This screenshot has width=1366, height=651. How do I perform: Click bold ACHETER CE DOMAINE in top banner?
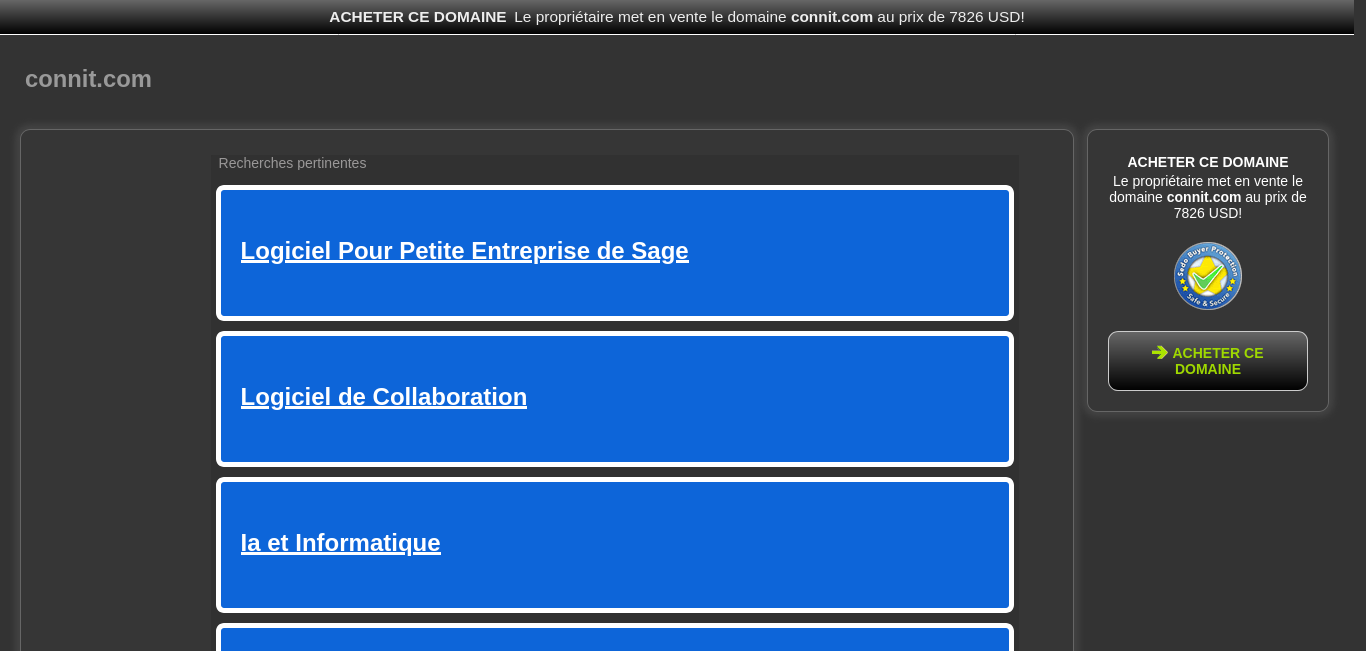(x=418, y=17)
